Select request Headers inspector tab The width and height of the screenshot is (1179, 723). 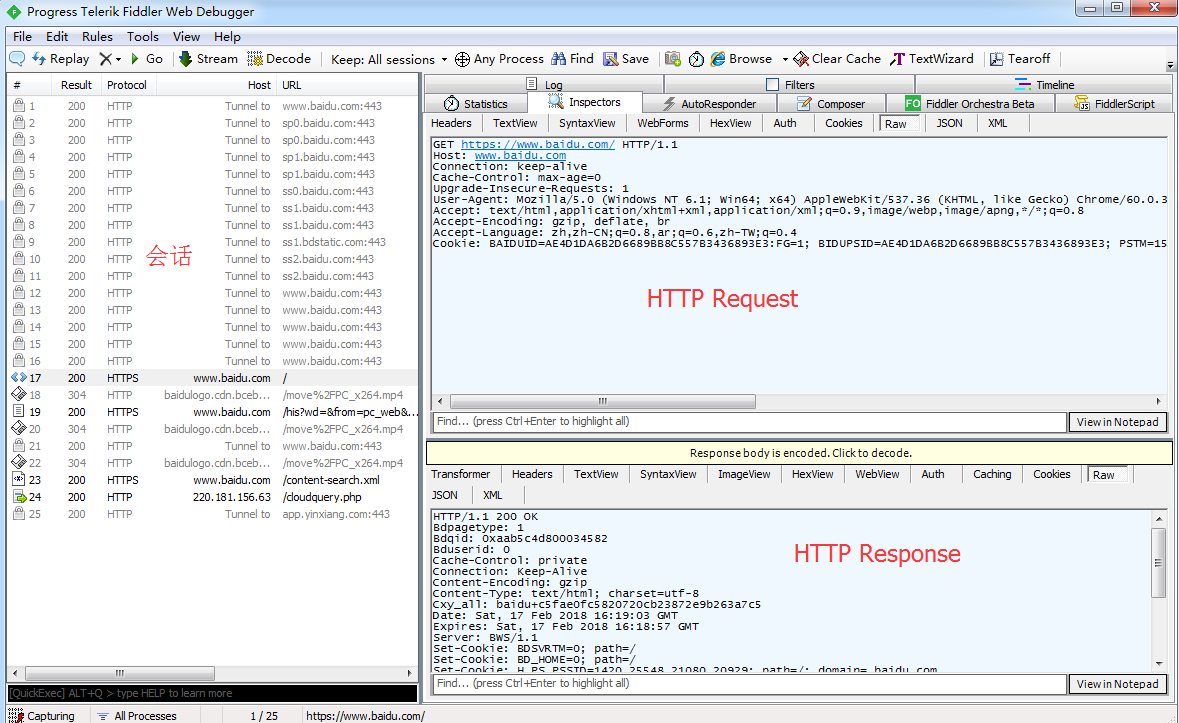451,123
